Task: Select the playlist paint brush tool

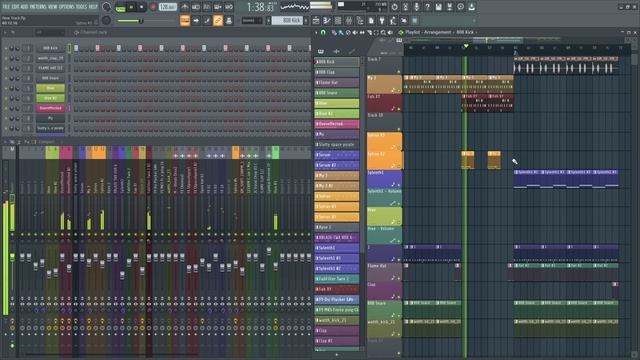Action: 341,32
